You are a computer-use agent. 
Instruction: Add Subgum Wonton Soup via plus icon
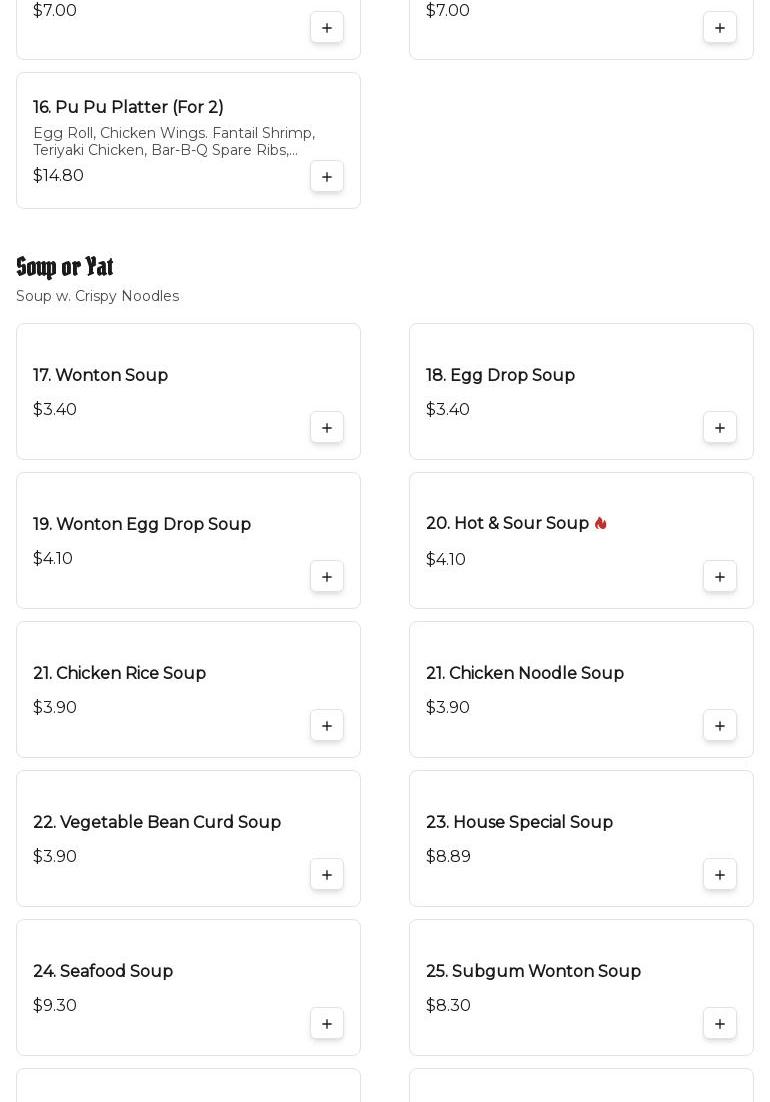click(x=720, y=1024)
